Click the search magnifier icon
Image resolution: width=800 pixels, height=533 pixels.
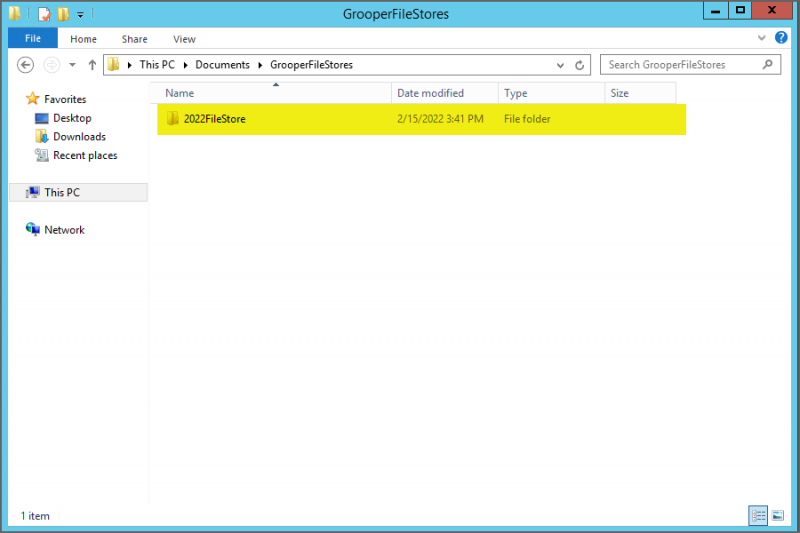click(768, 64)
